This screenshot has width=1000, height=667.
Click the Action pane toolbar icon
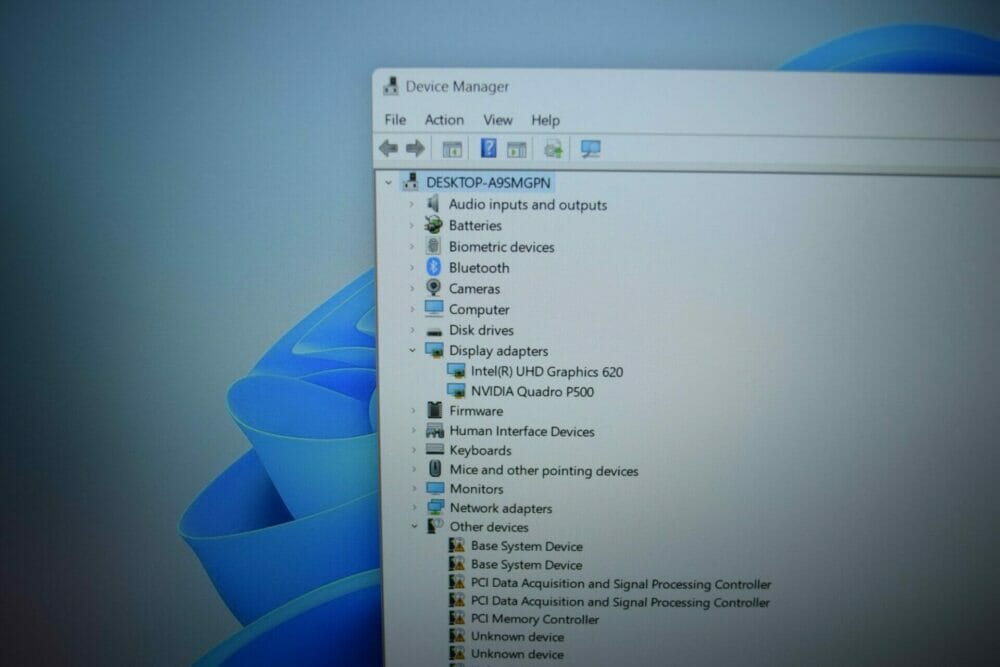tap(517, 149)
